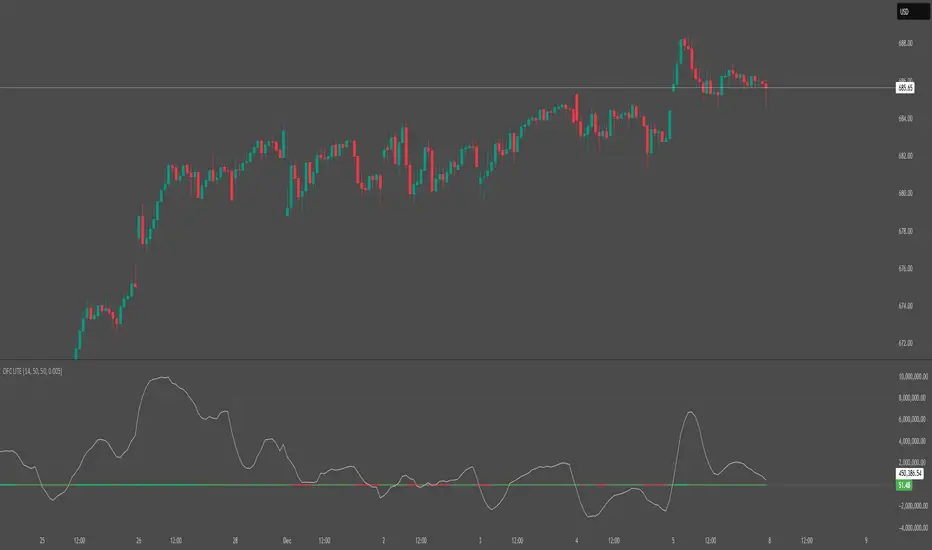The image size is (932, 550).
Task: Click the 674.00 price axis label
Action: click(x=905, y=306)
